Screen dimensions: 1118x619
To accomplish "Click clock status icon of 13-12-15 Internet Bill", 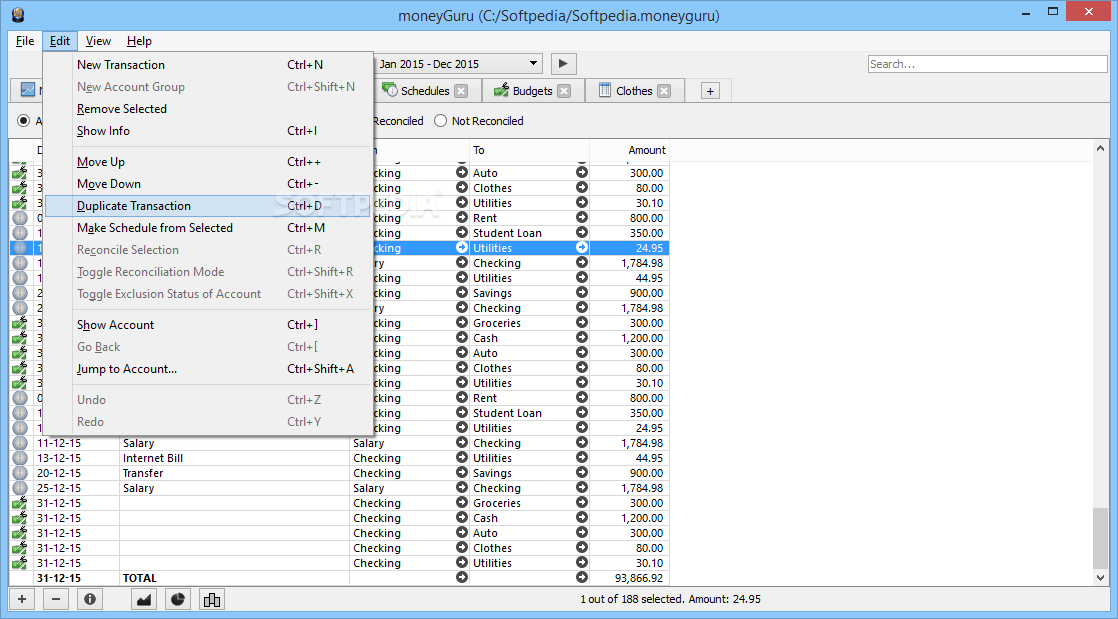I will pyautogui.click(x=20, y=458).
